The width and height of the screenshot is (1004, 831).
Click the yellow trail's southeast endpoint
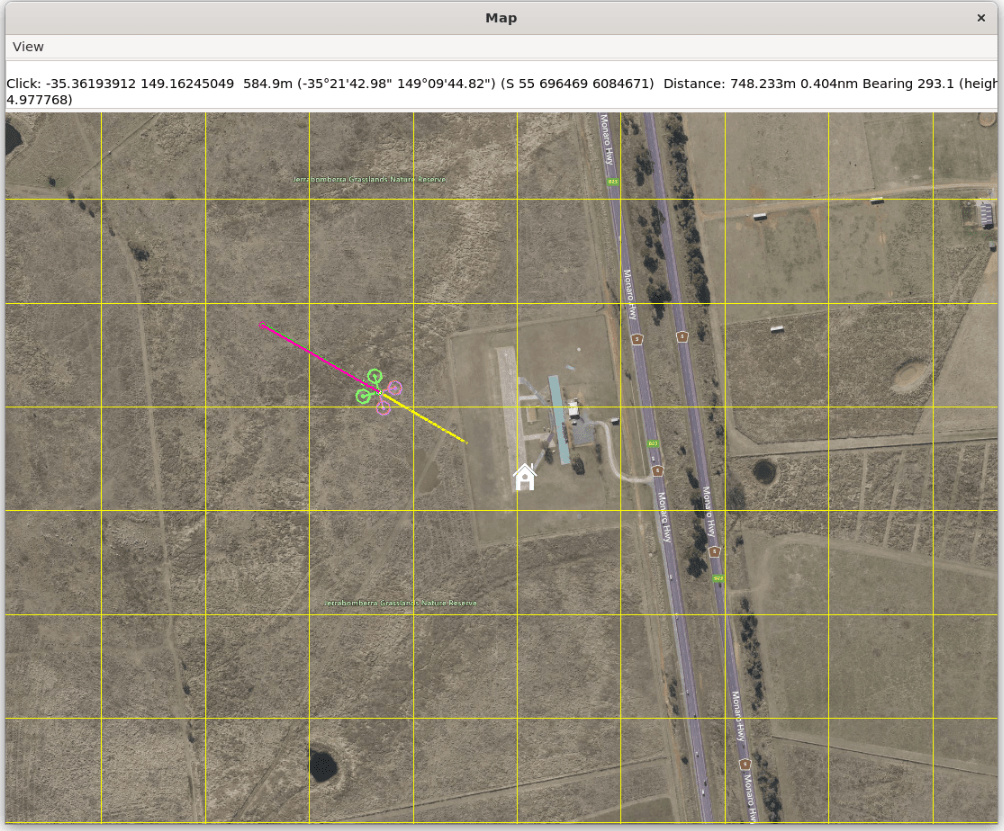tap(464, 441)
